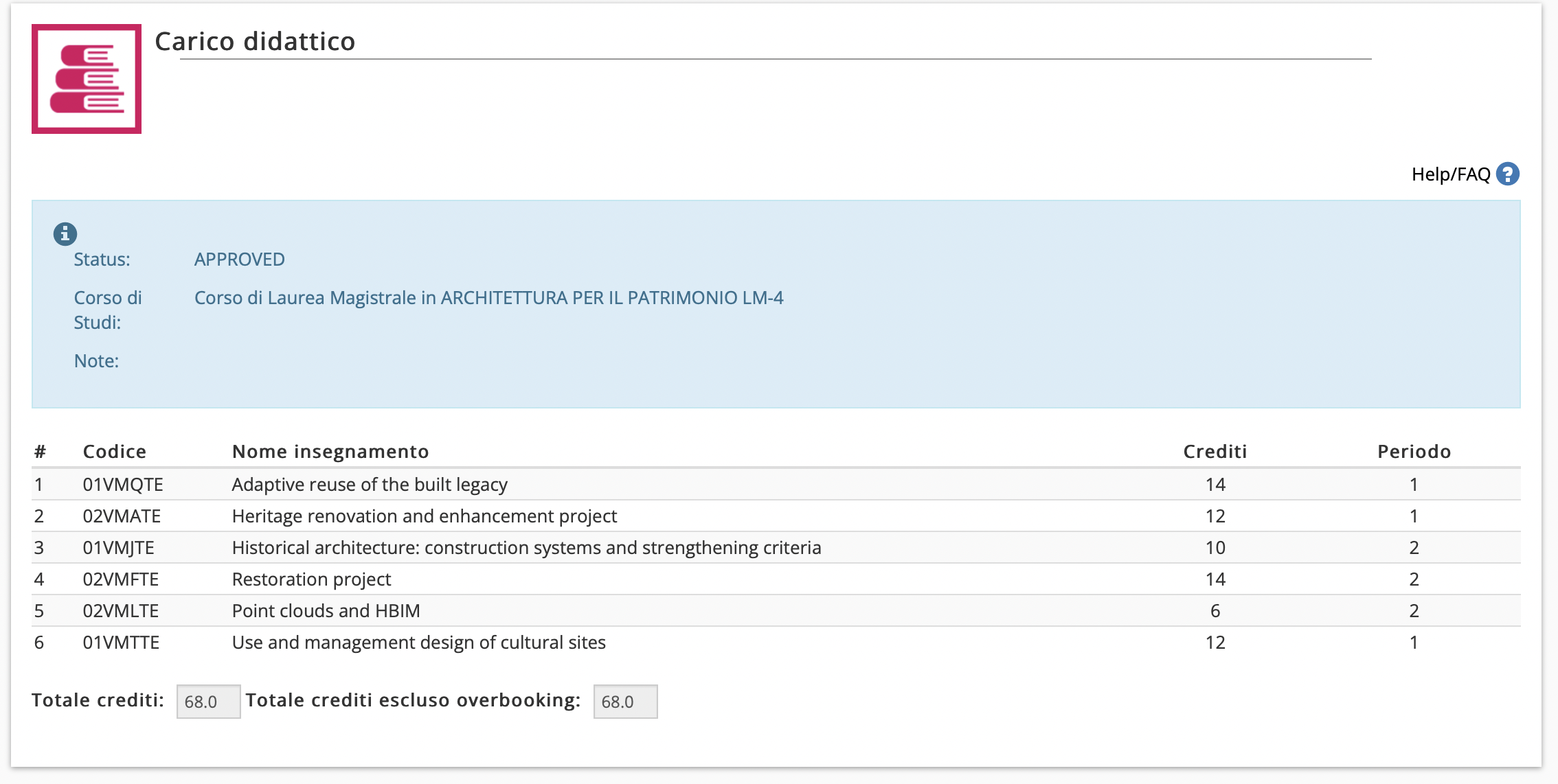Click the Historical architecture construction systems course
Viewport: 1558px width, 784px height.
pos(526,548)
